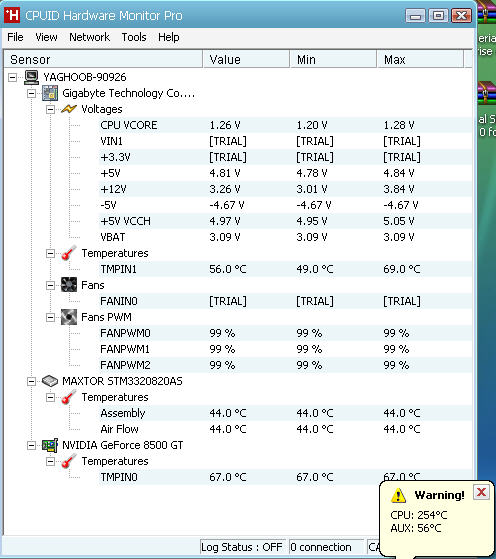Collapse the motherboard Temperatures group
This screenshot has width=496, height=559.
[x=51, y=253]
